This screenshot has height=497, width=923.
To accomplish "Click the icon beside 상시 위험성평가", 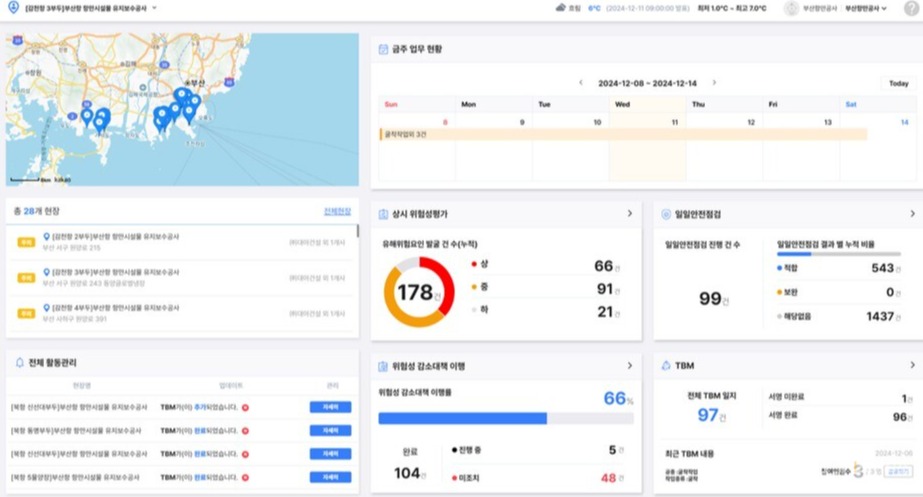I will tap(383, 214).
